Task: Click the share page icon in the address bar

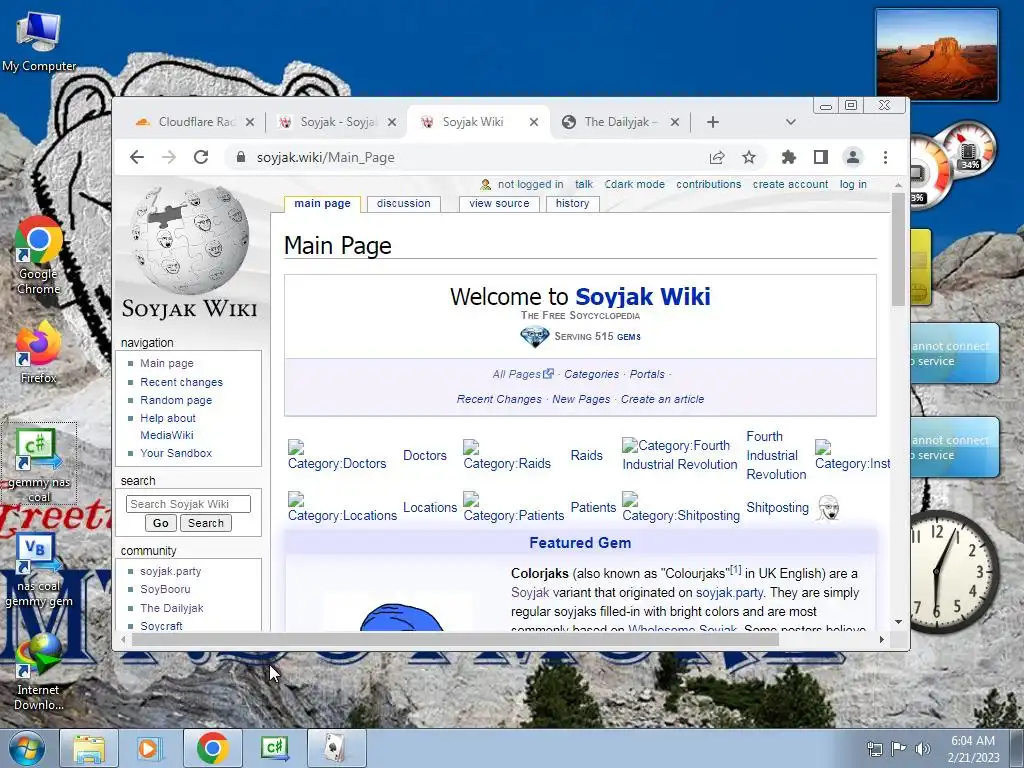Action: 716,157
